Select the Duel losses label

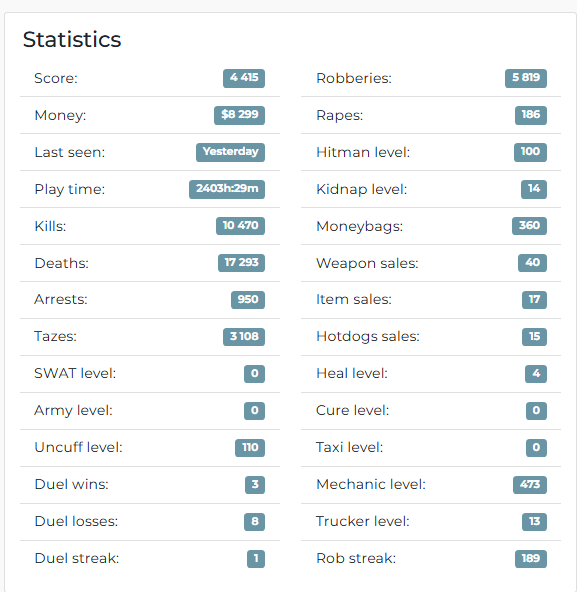[x=76, y=521]
